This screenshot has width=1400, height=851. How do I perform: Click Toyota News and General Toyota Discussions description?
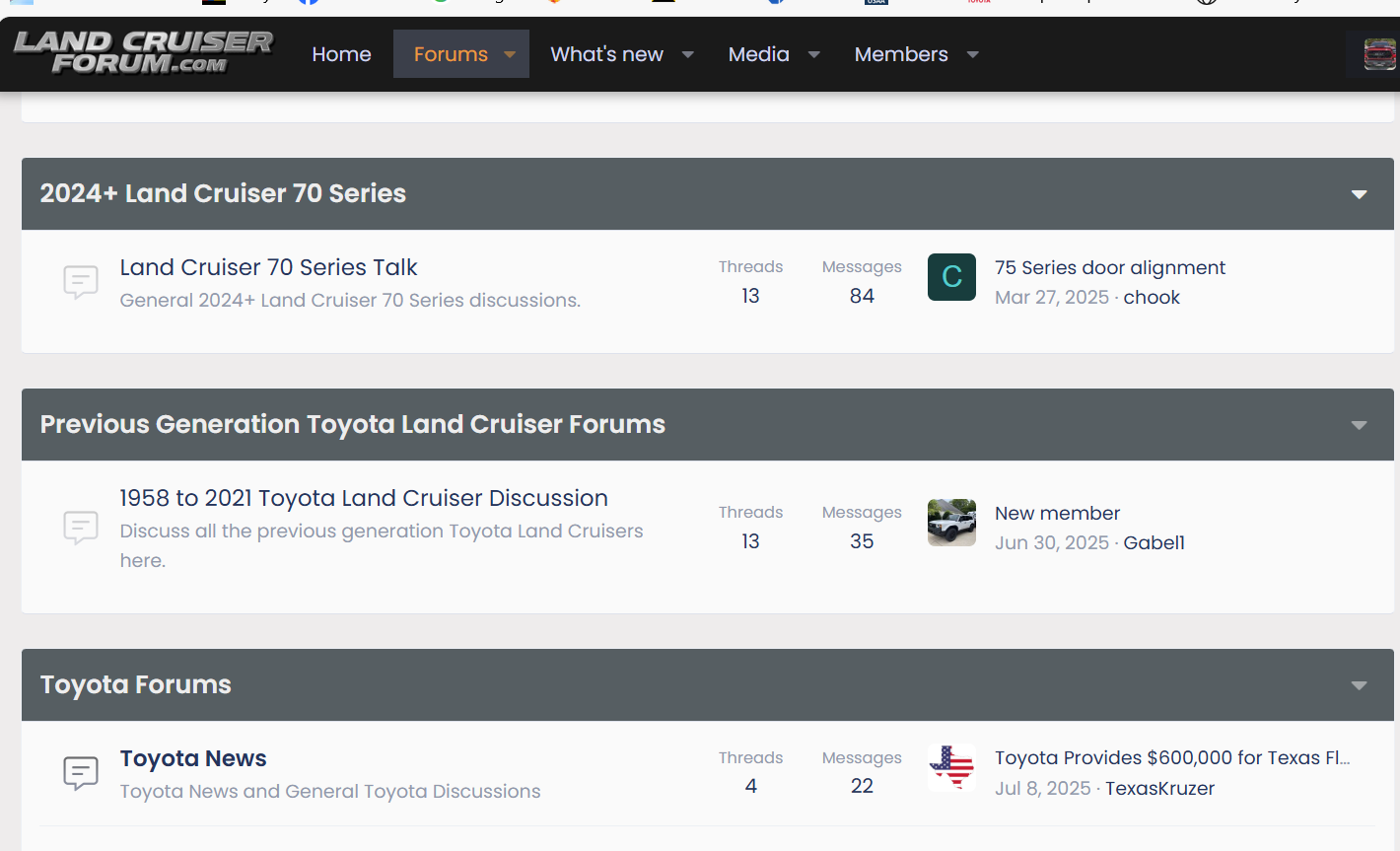330,791
